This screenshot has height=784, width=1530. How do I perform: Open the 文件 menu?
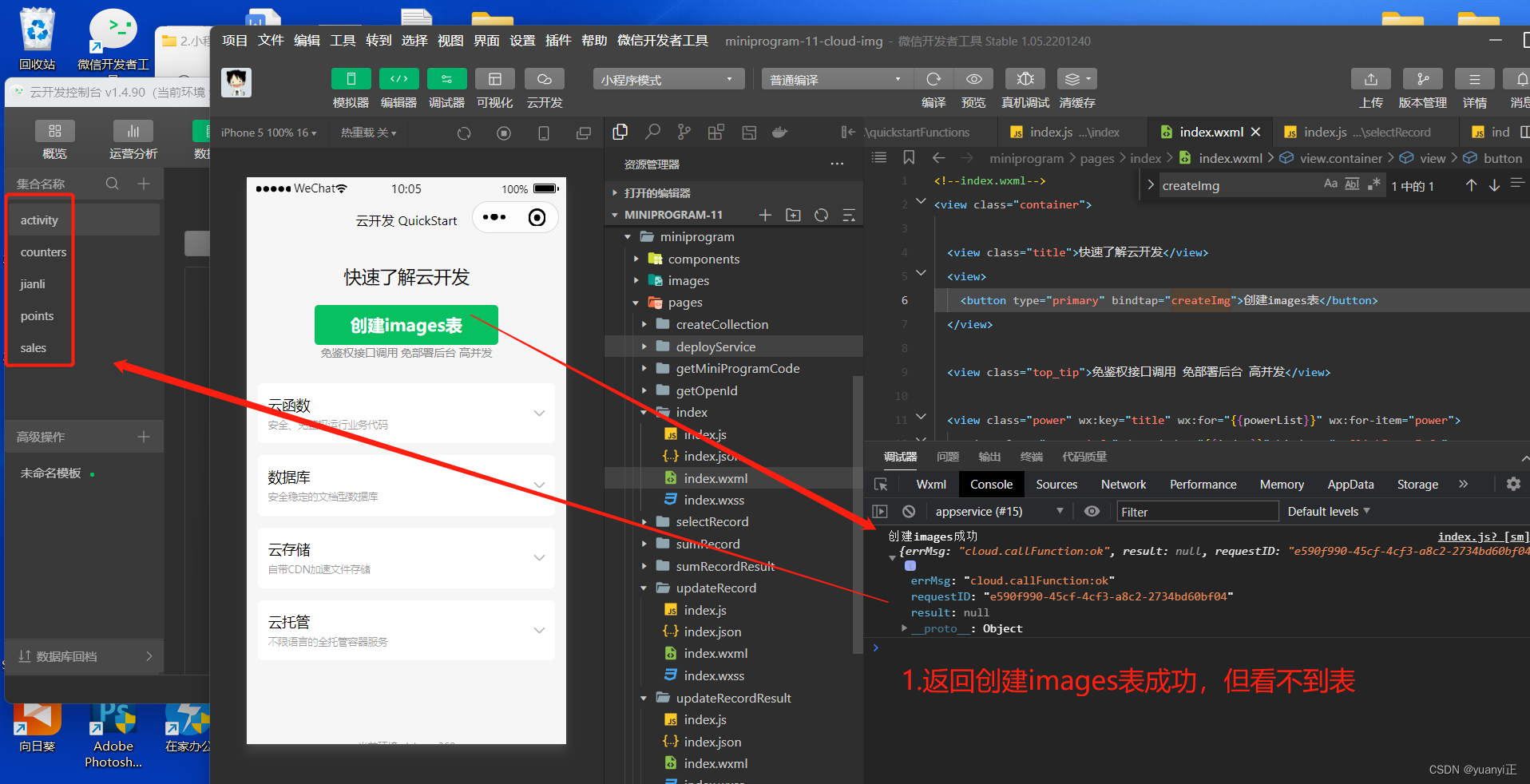(x=271, y=41)
